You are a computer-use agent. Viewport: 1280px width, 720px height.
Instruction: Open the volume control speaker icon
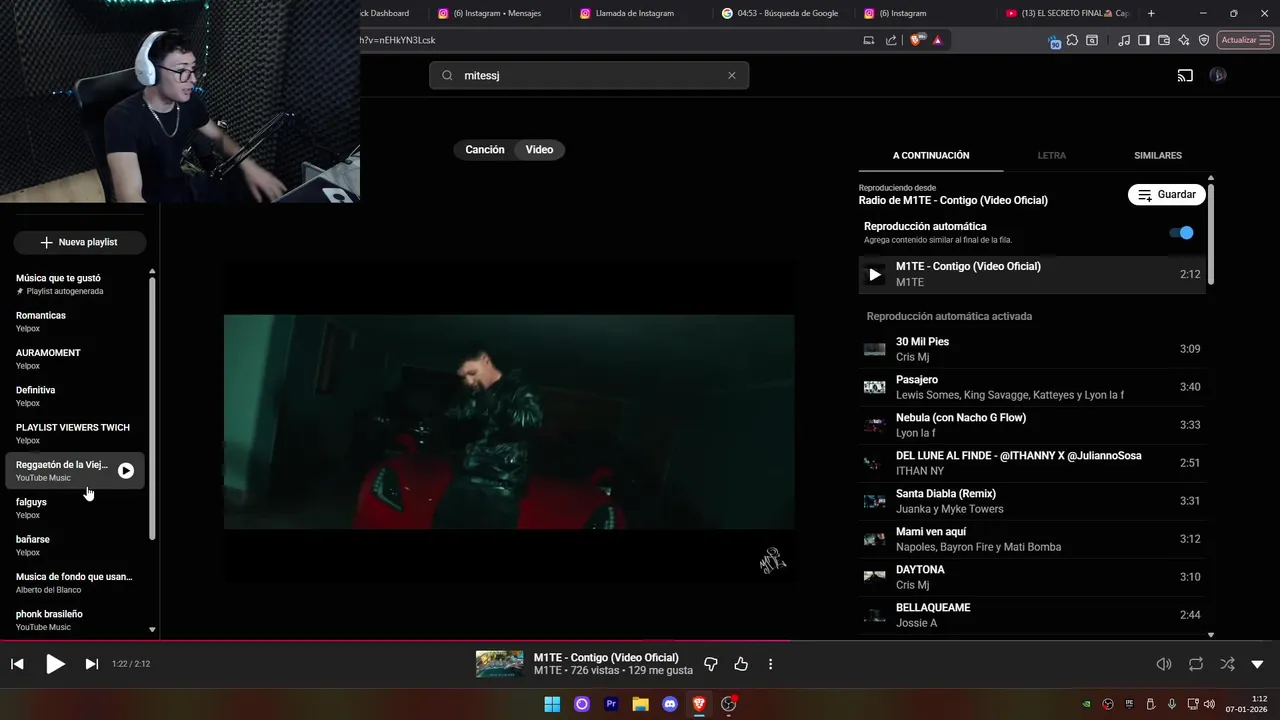(1164, 664)
